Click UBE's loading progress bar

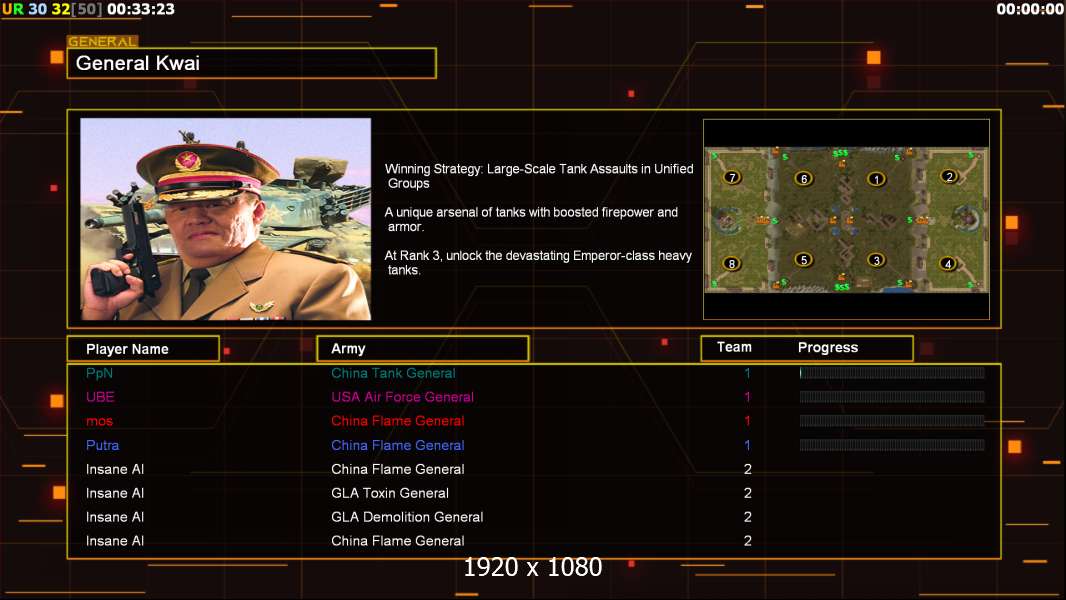coord(892,397)
